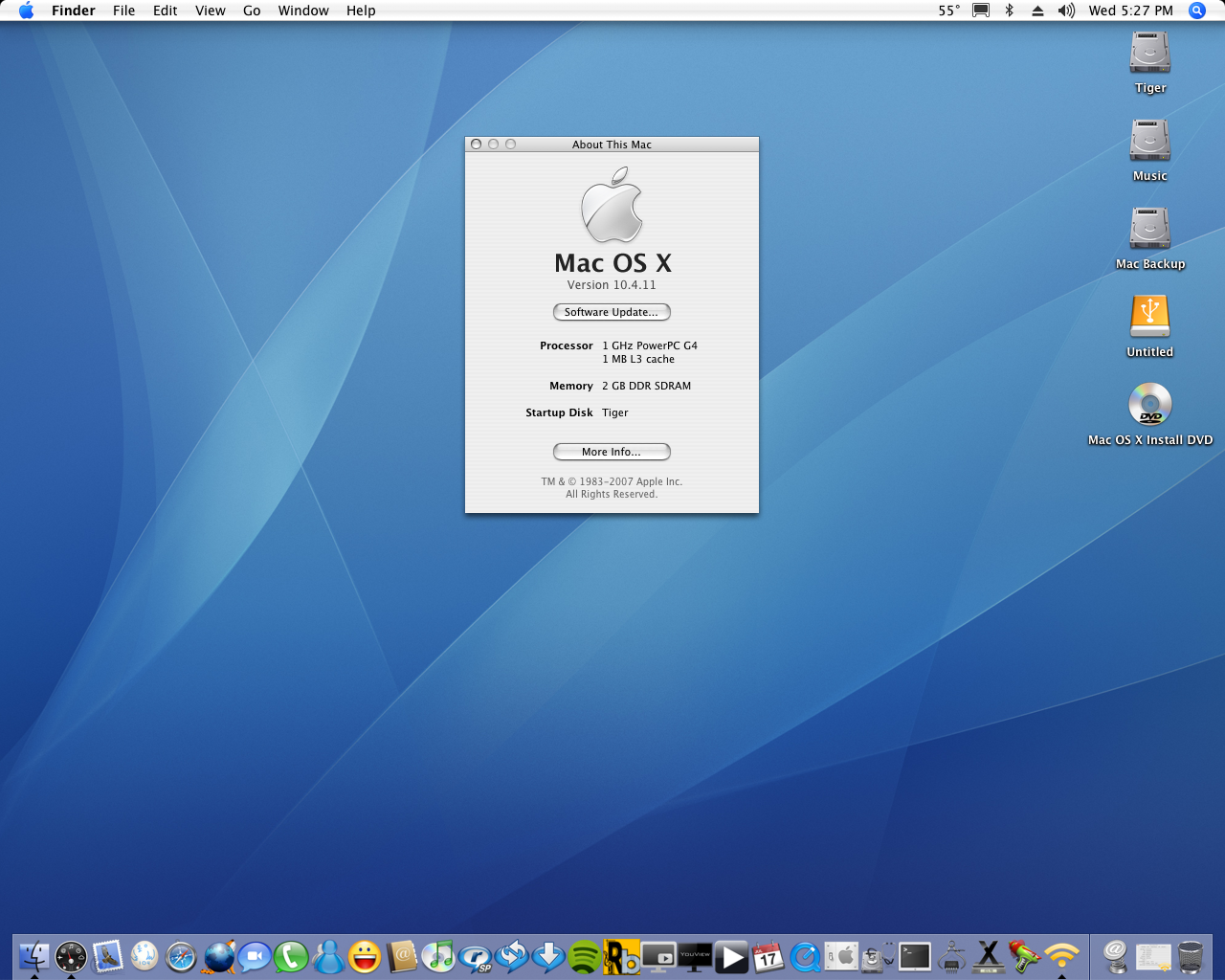Launch iCal calendar showing 17

(768, 956)
